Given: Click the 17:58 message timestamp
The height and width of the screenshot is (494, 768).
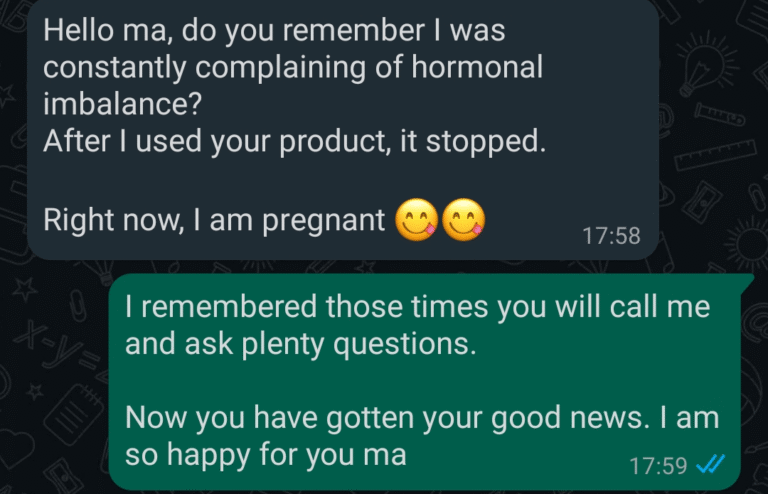Looking at the screenshot, I should (x=610, y=236).
